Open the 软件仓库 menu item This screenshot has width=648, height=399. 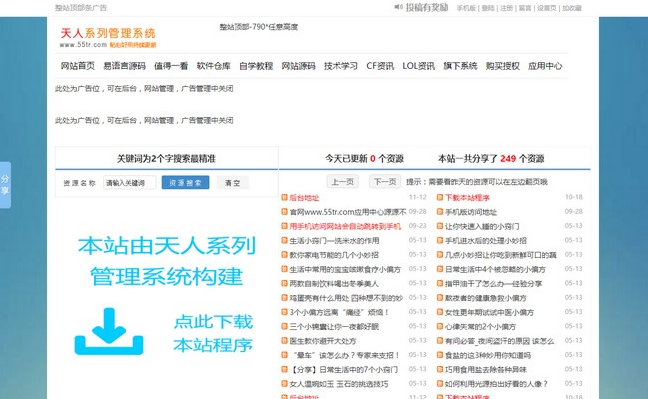(x=214, y=66)
